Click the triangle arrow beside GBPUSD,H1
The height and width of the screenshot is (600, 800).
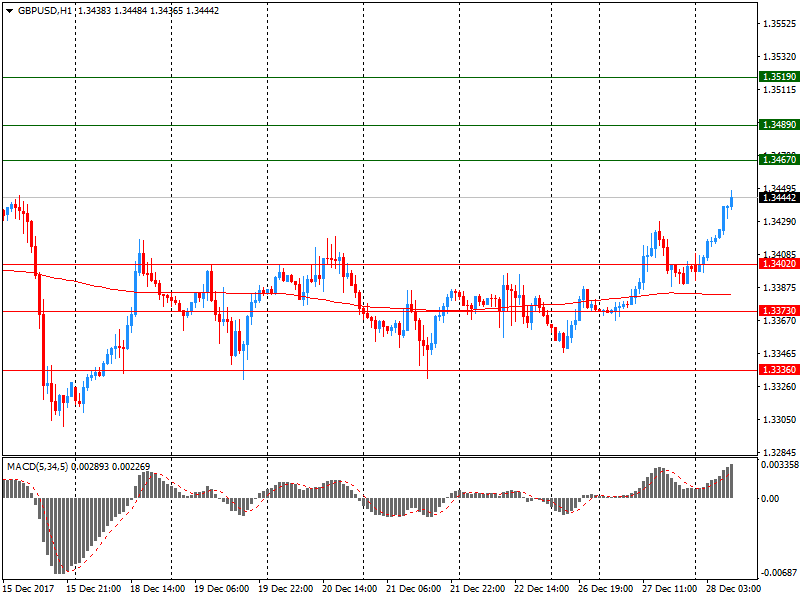pyautogui.click(x=9, y=10)
